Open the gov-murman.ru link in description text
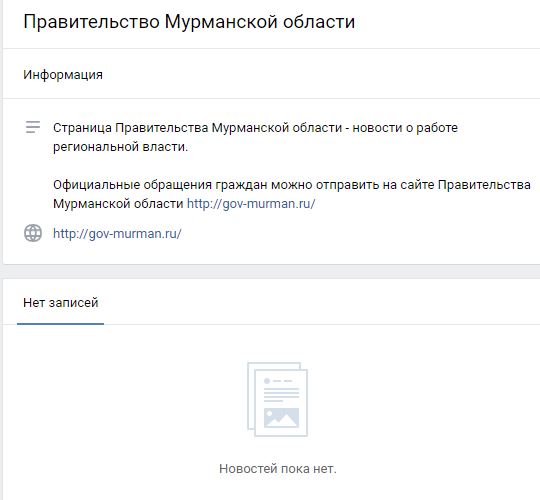Screen dimensions: 540x500 point(251,204)
